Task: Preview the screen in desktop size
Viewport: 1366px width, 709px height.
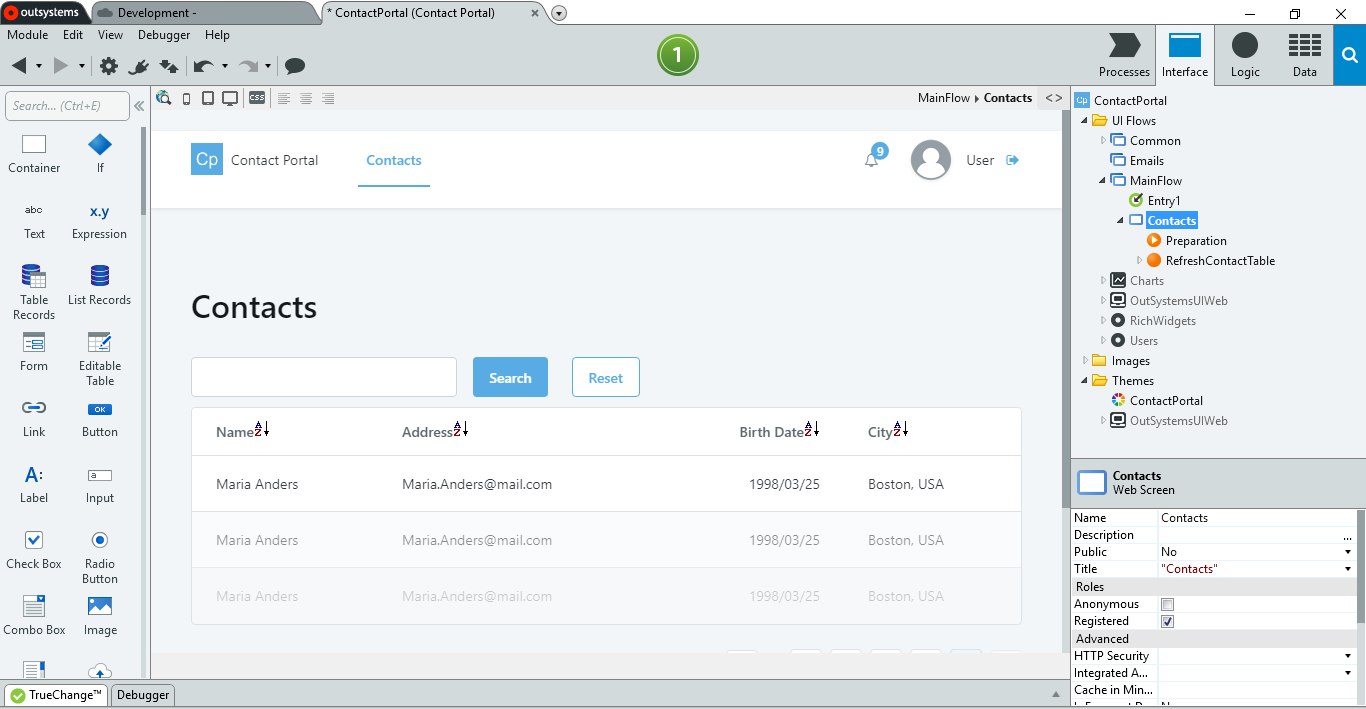Action: [230, 98]
